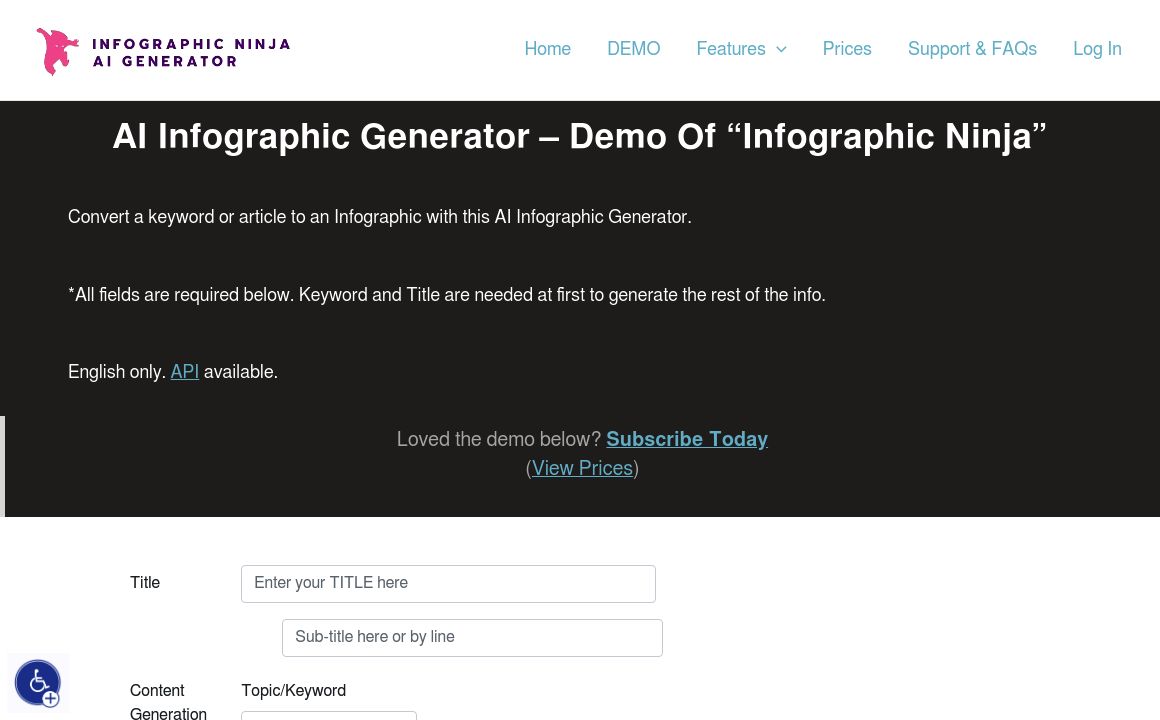The image size is (1160, 720).
Task: Click the AI Infographic Generator page heading
Action: click(x=579, y=137)
